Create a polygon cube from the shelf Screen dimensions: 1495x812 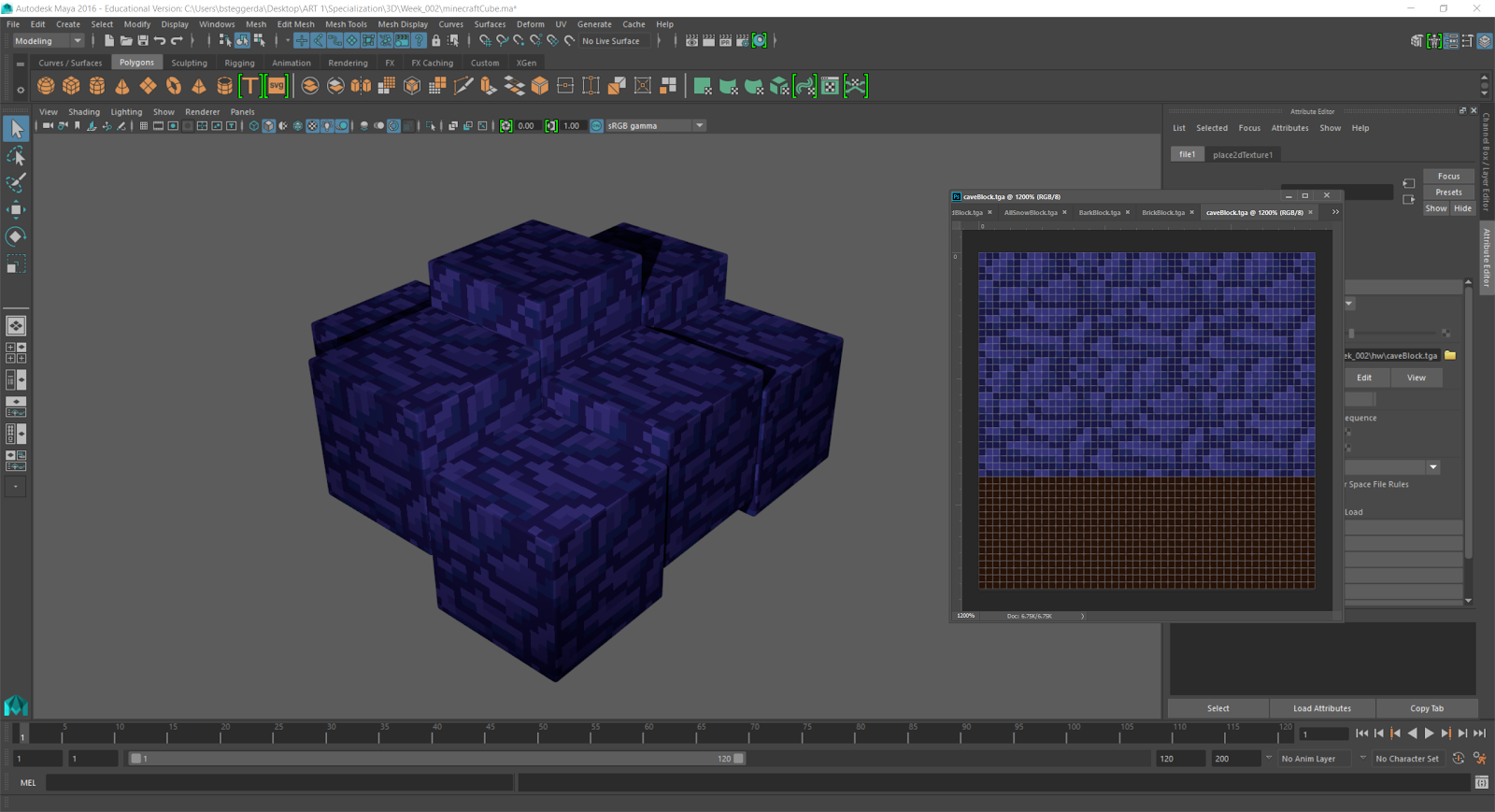pyautogui.click(x=71, y=86)
